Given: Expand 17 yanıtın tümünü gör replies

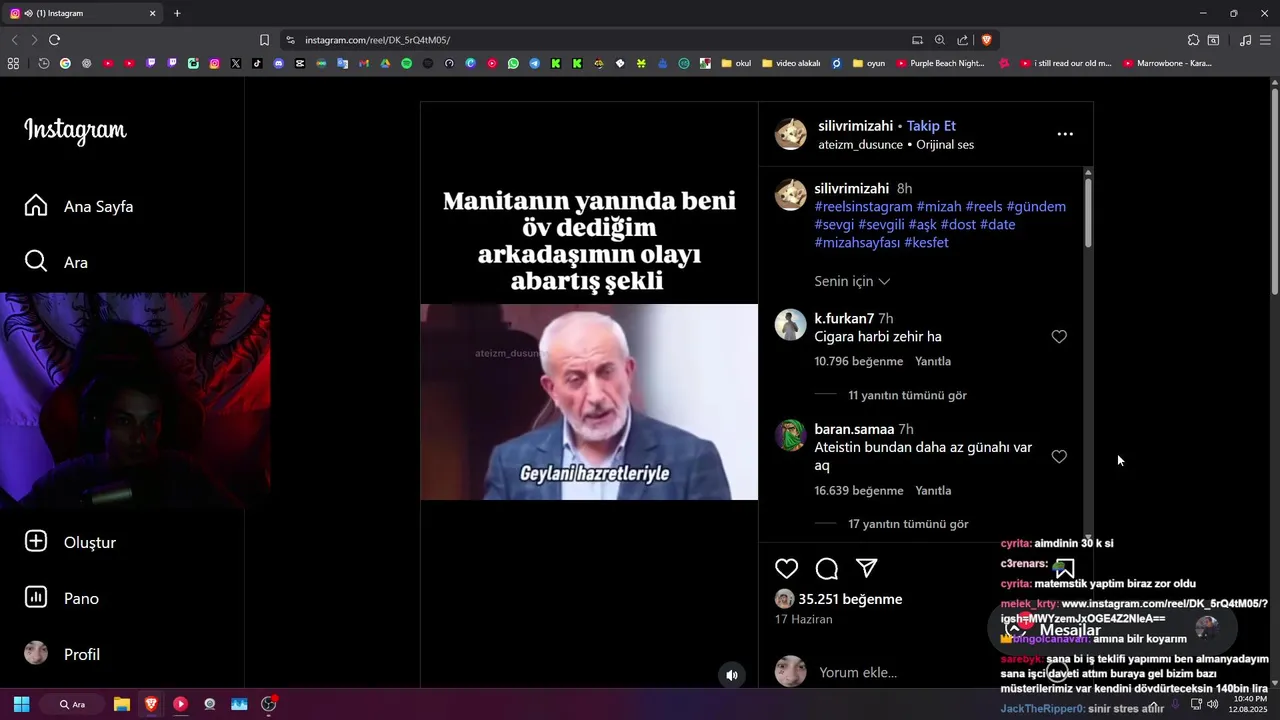Looking at the screenshot, I should (908, 524).
